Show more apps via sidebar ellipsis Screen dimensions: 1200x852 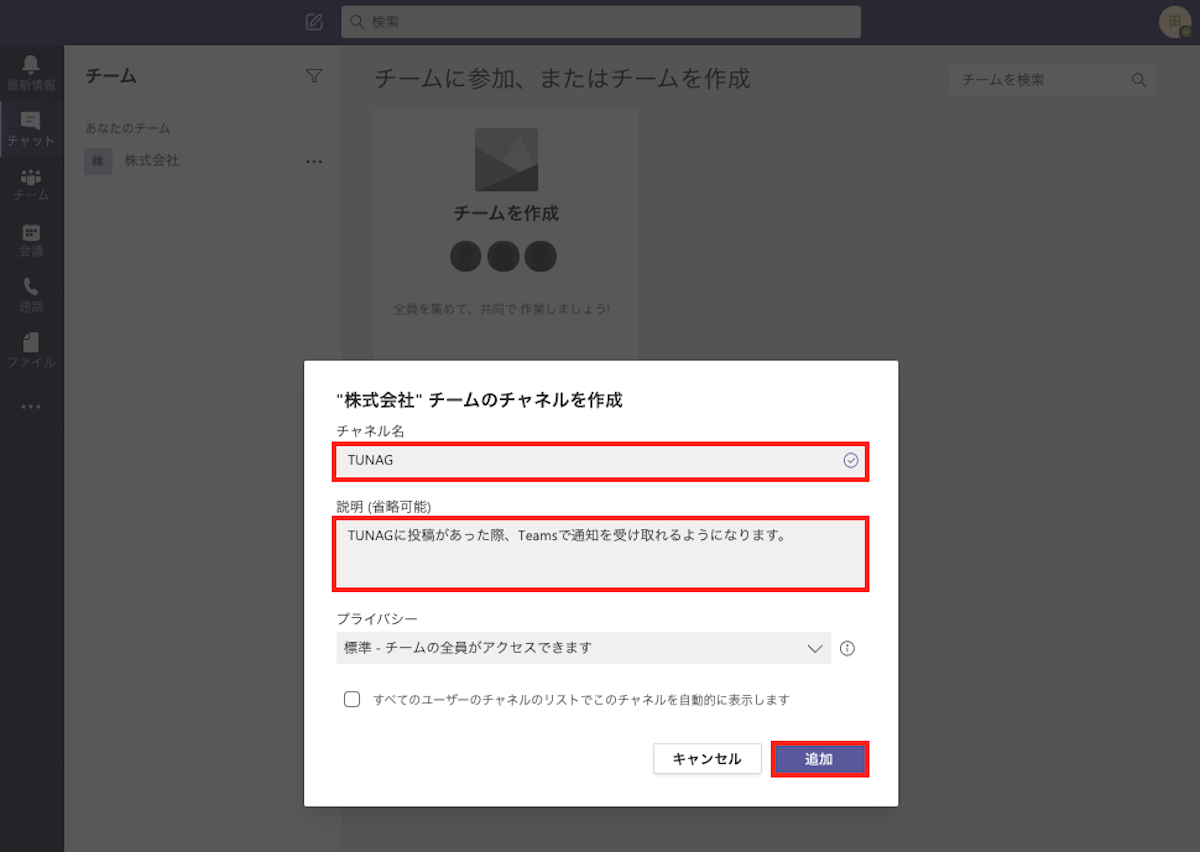[x=31, y=407]
